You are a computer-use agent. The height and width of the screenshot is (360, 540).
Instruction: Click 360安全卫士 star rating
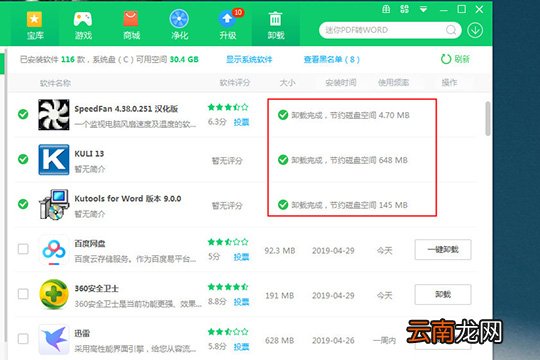coord(228,287)
